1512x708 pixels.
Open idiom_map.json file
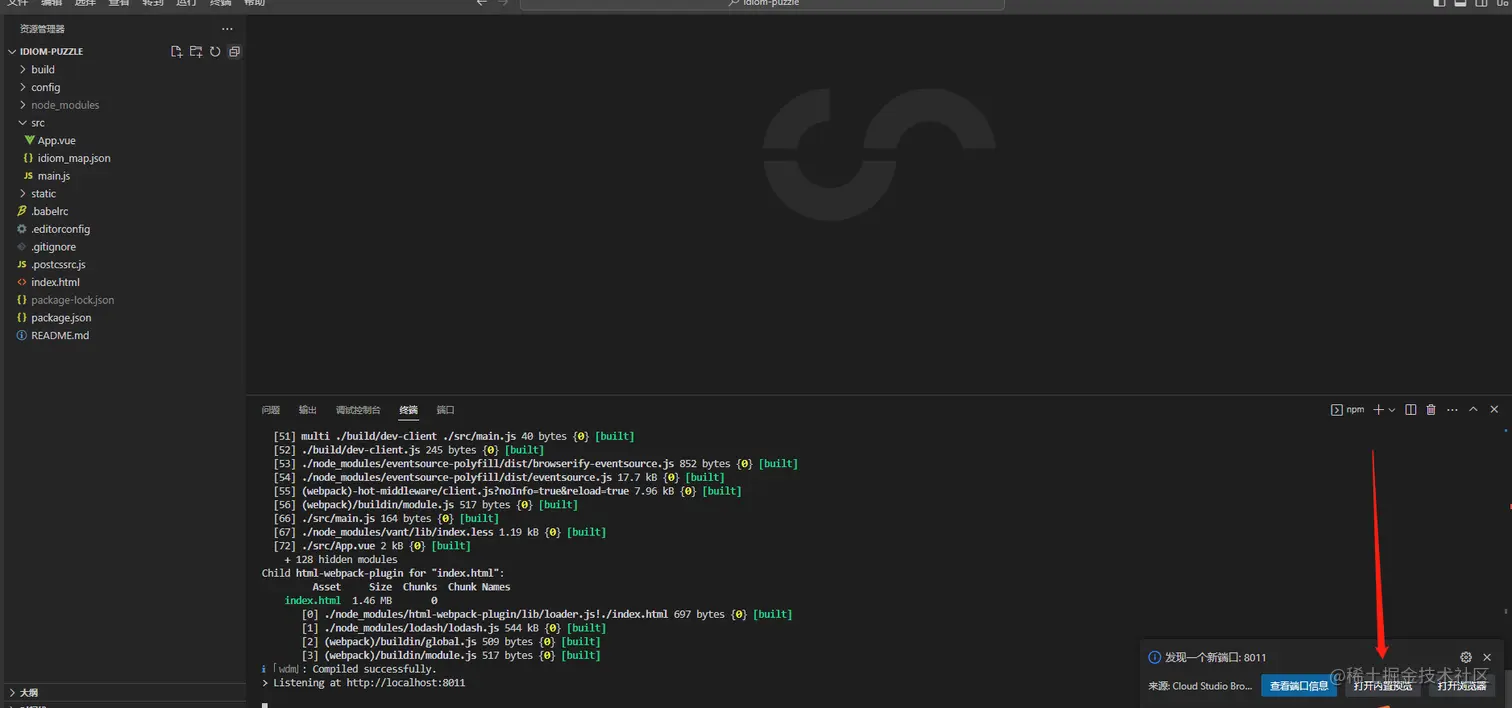point(123,158)
